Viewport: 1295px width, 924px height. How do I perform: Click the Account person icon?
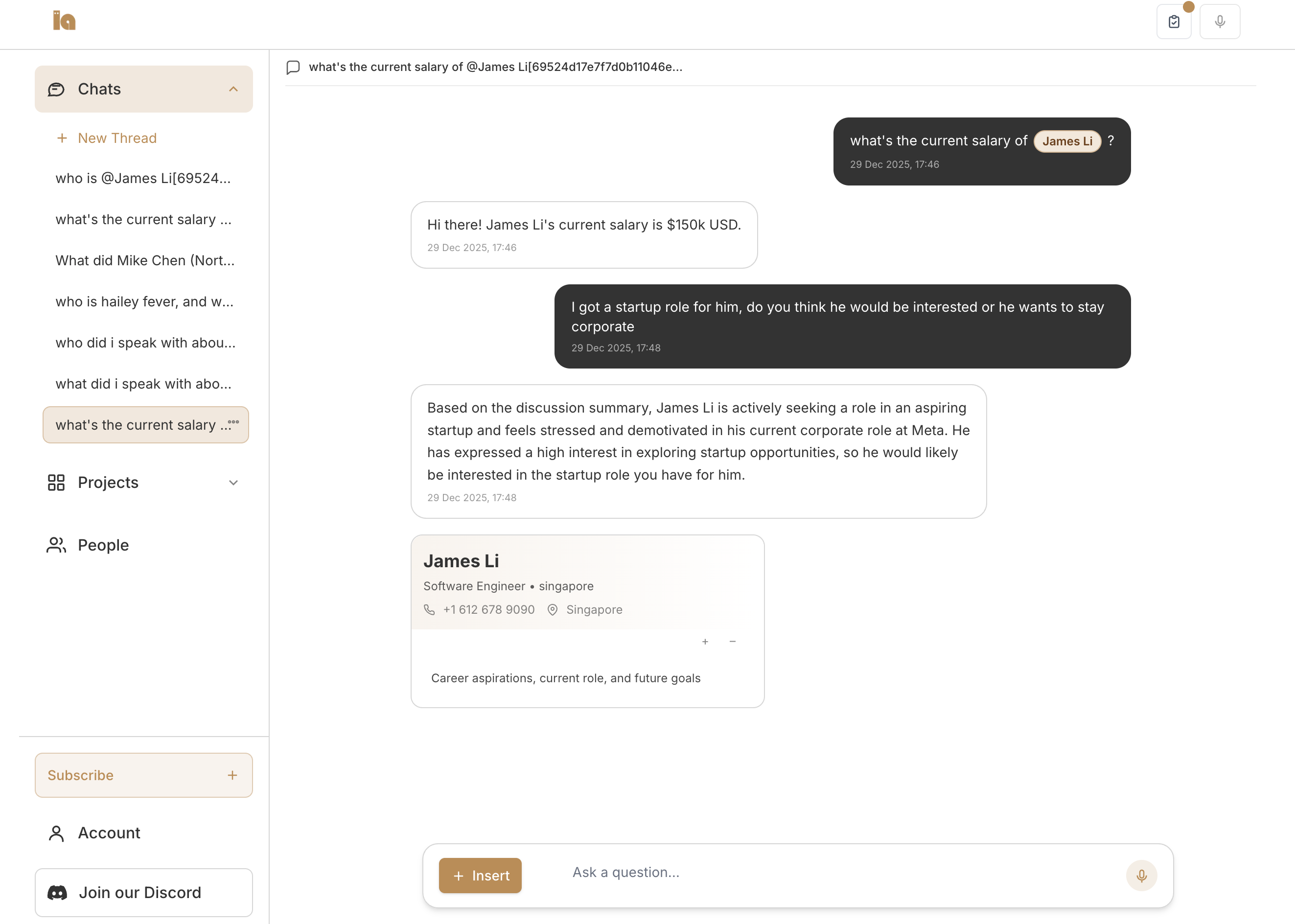click(56, 833)
